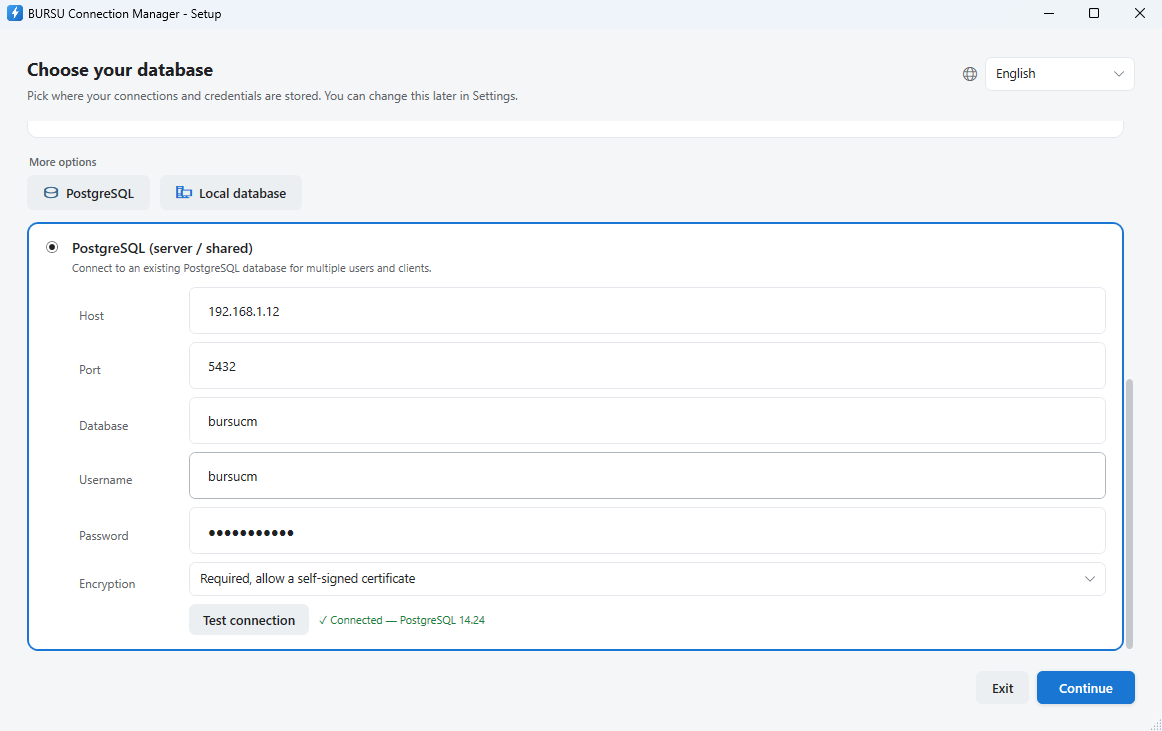Click the globe language icon

coord(969,74)
